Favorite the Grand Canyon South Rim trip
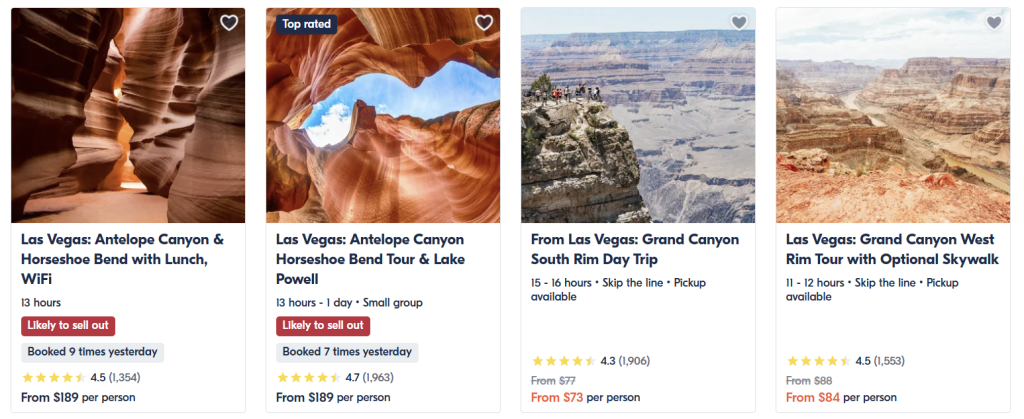The width and height of the screenshot is (1024, 419). coord(739,23)
